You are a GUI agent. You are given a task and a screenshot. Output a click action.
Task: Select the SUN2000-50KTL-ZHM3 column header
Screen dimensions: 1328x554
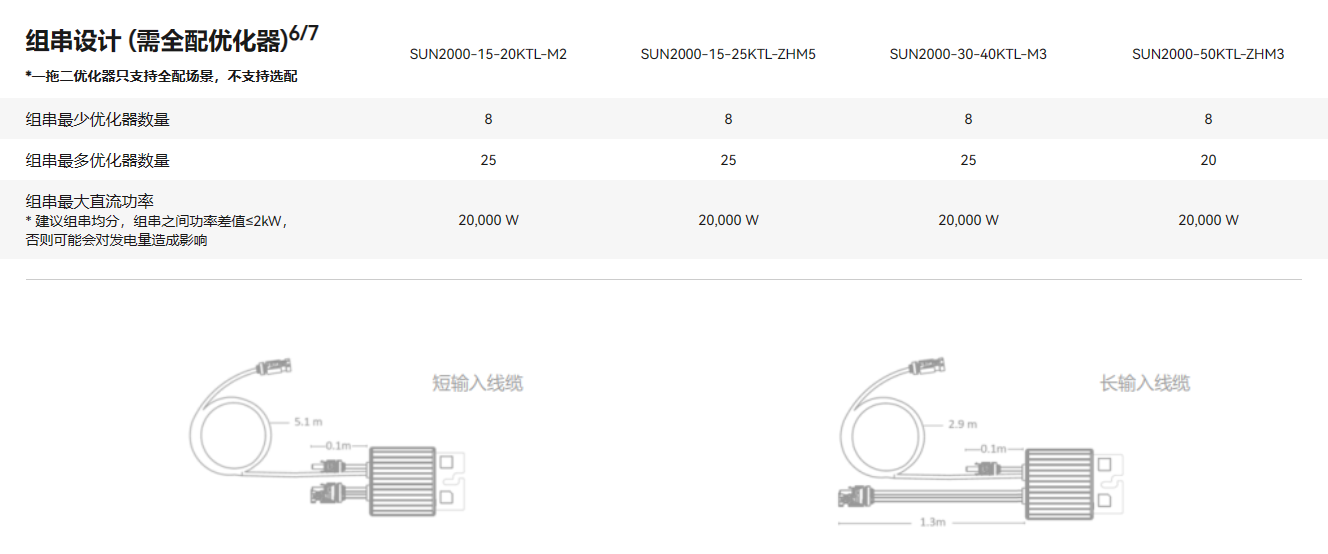[x=1208, y=54]
